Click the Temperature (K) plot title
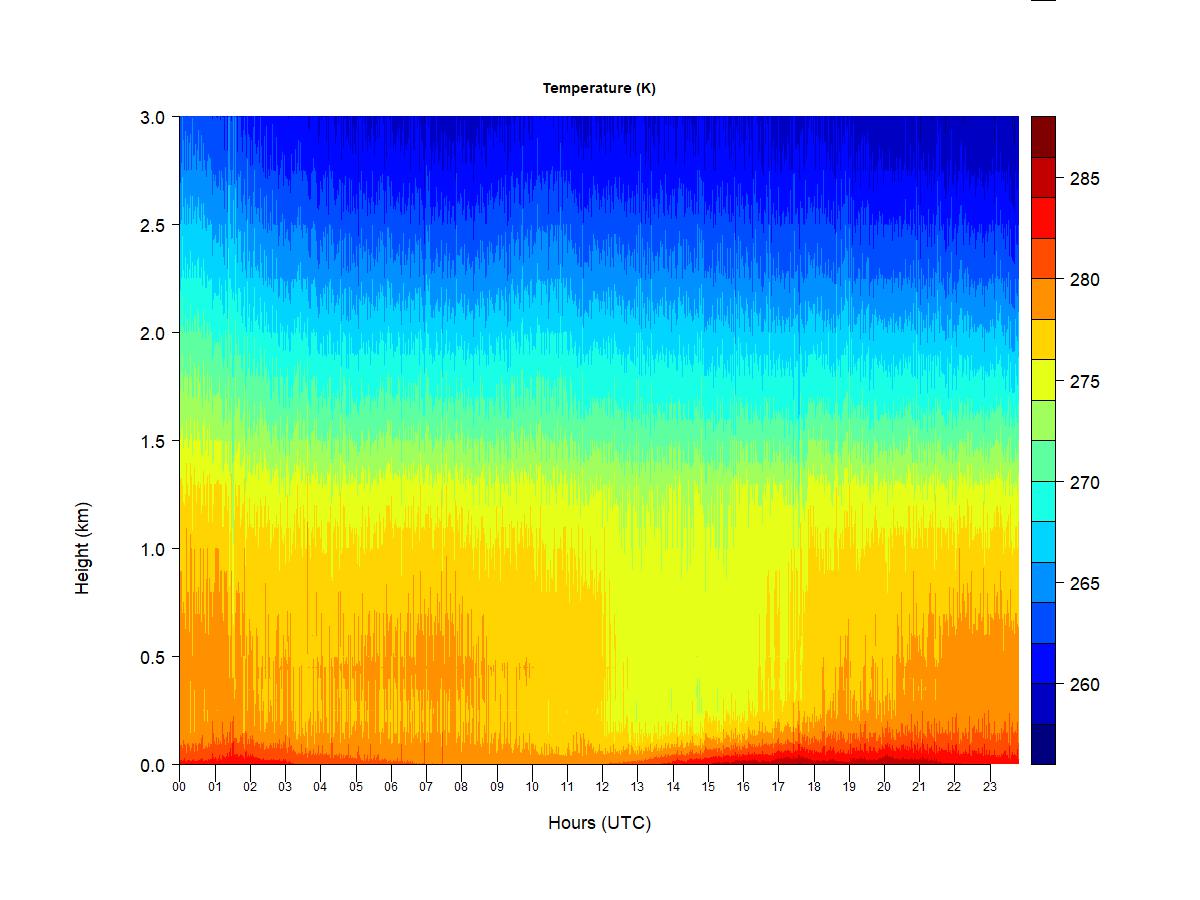Image resolution: width=1200 pixels, height=900 pixels. [x=599, y=88]
